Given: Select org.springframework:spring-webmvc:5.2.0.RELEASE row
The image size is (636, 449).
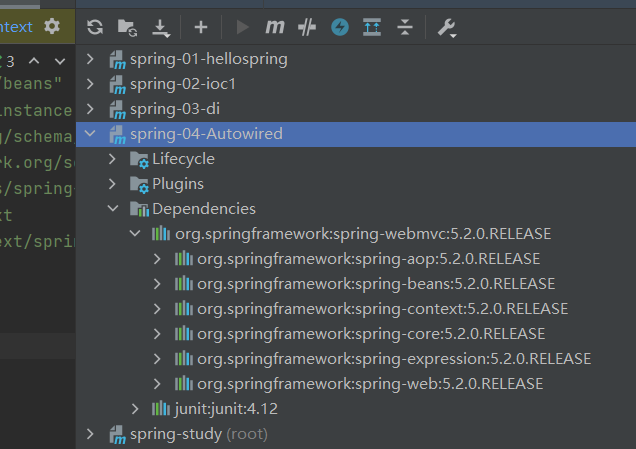Looking at the screenshot, I should [x=356, y=234].
